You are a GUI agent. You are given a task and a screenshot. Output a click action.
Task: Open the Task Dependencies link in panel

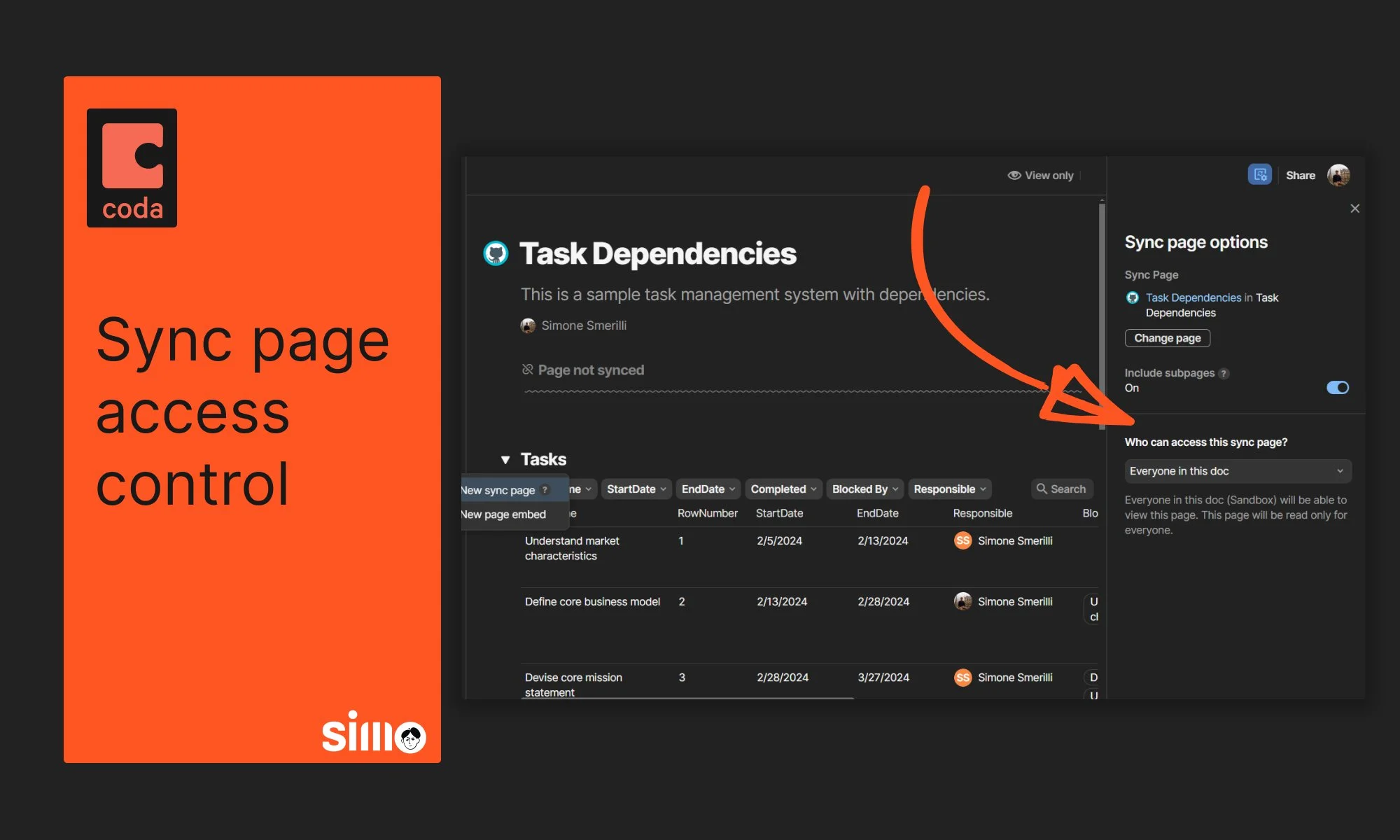1193,297
